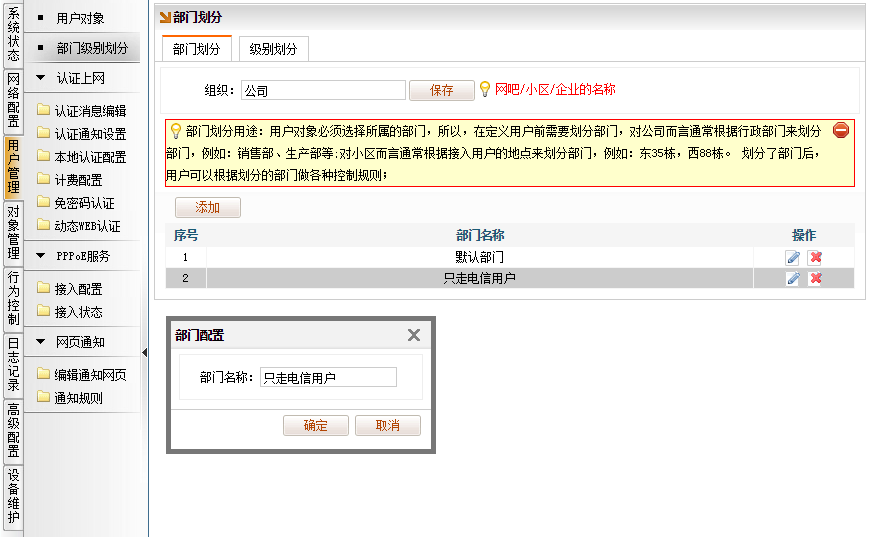Open the 网络配置 vertical tab
This screenshot has width=869, height=537.
(x=13, y=100)
